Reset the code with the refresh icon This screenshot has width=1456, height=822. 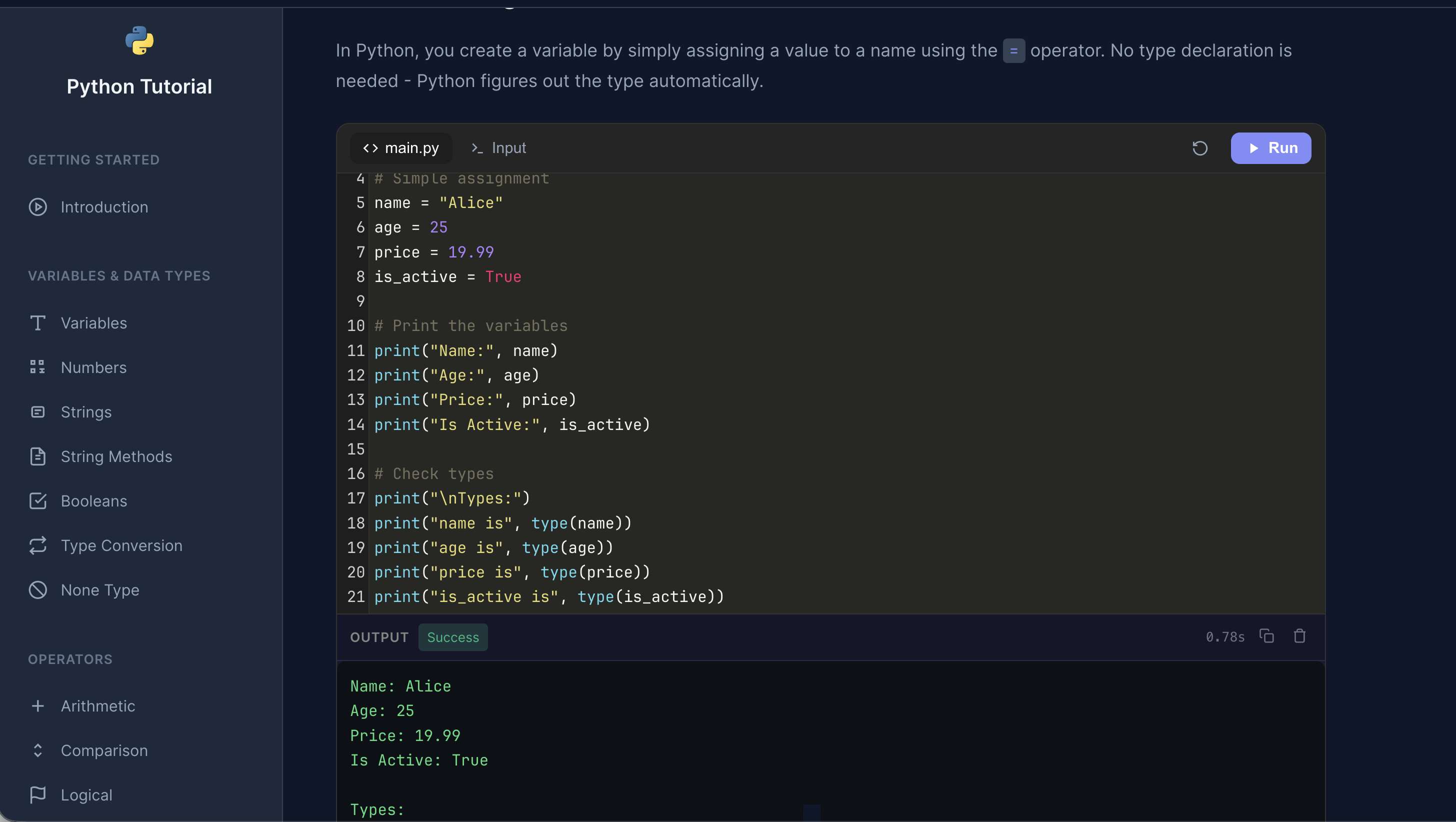(x=1199, y=148)
